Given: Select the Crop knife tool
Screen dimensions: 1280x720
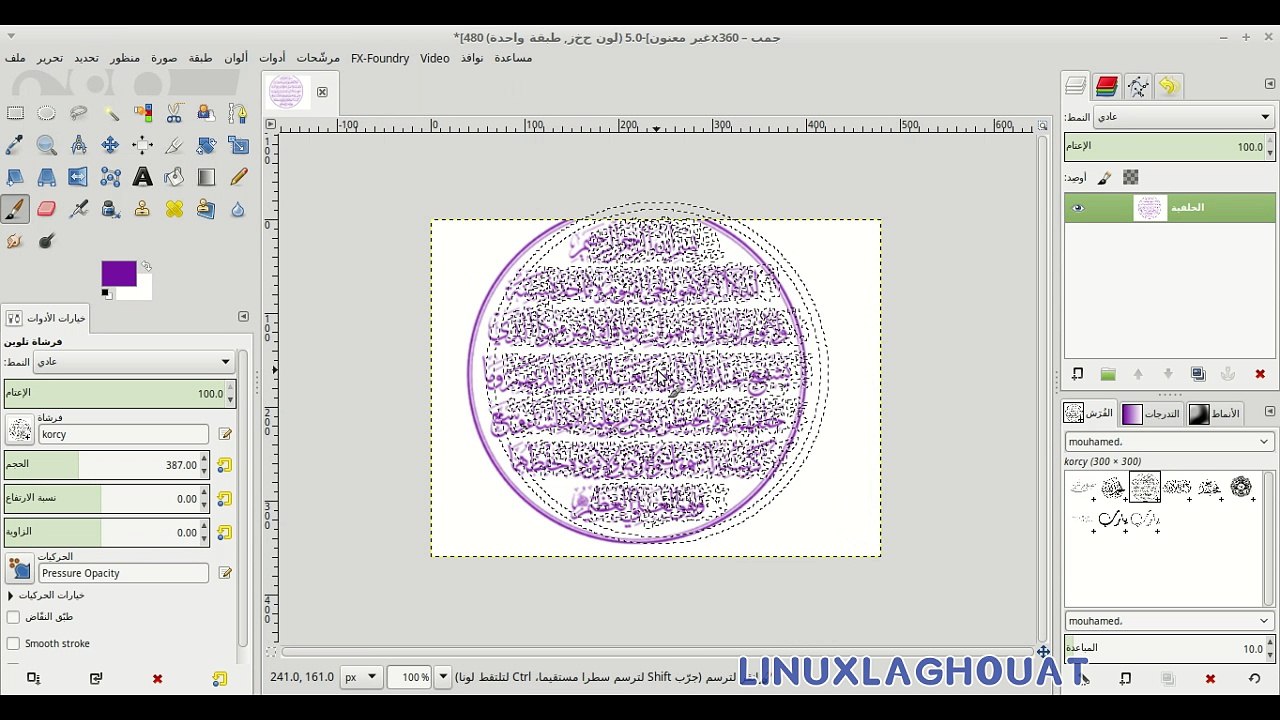Looking at the screenshot, I should (175, 145).
